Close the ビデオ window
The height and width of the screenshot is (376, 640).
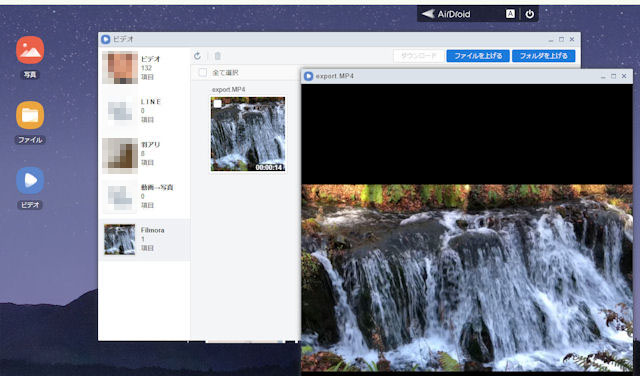click(572, 40)
